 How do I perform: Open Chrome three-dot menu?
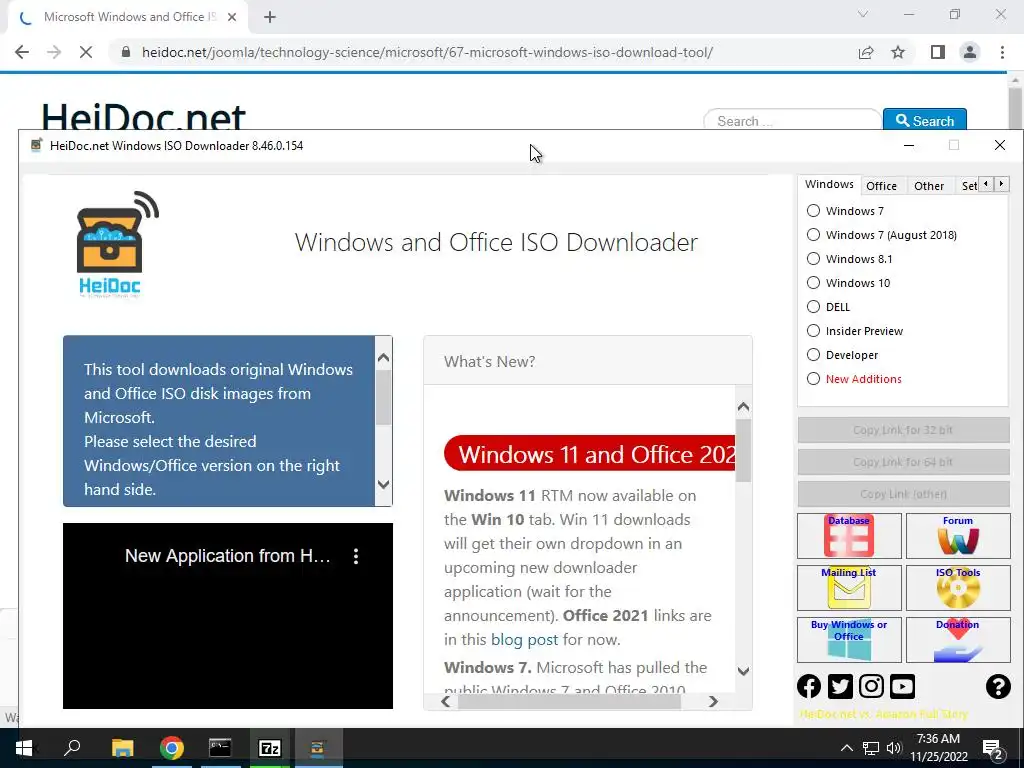[x=1002, y=52]
